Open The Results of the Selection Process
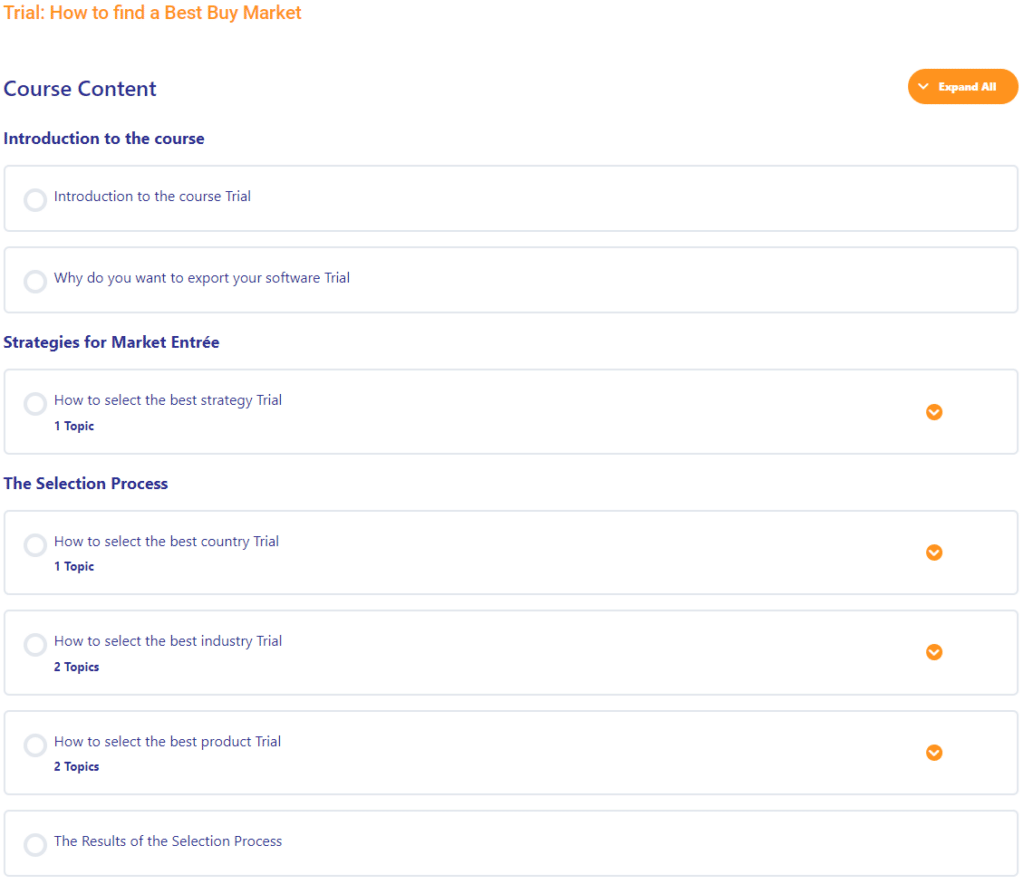Viewport: 1024px width, 884px height. pyautogui.click(x=168, y=842)
